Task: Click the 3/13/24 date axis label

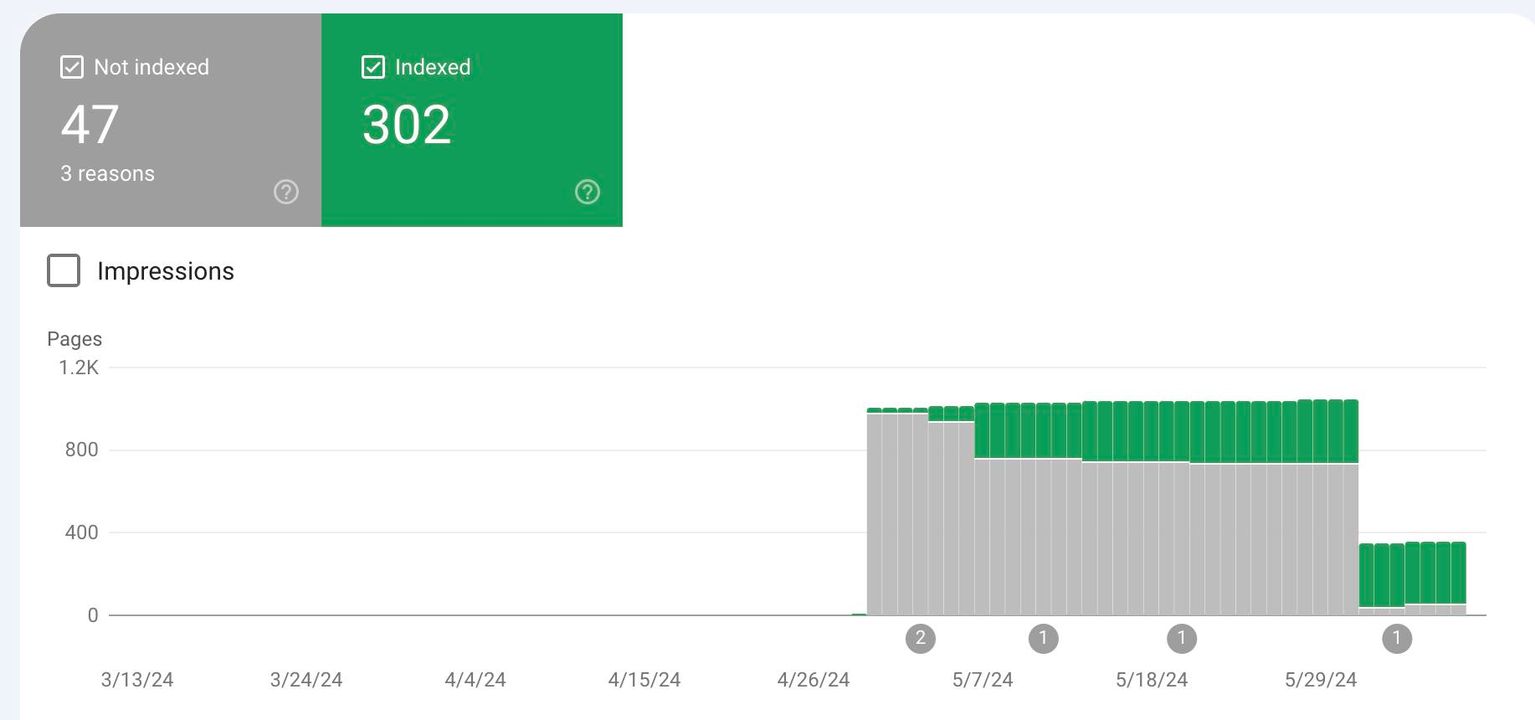Action: click(137, 680)
